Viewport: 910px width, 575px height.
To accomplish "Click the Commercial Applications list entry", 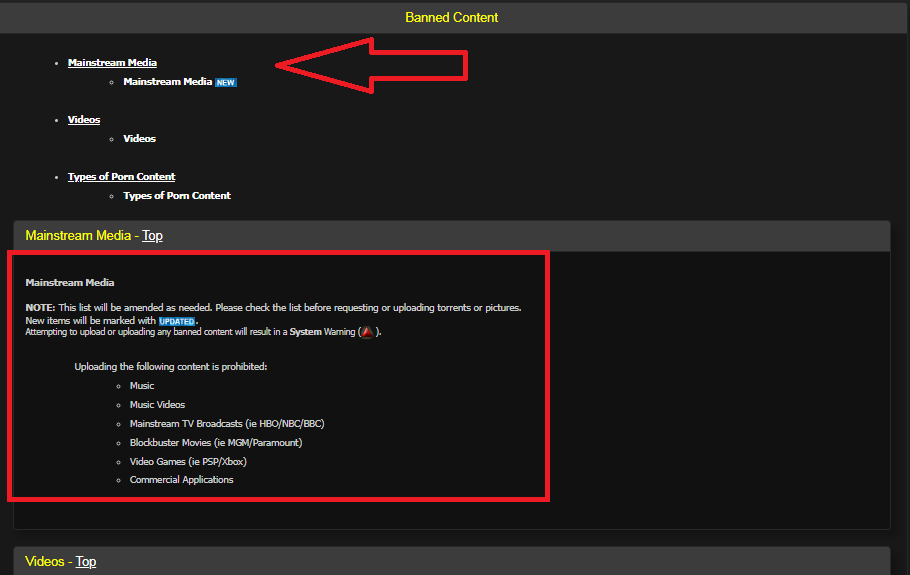I will 181,480.
